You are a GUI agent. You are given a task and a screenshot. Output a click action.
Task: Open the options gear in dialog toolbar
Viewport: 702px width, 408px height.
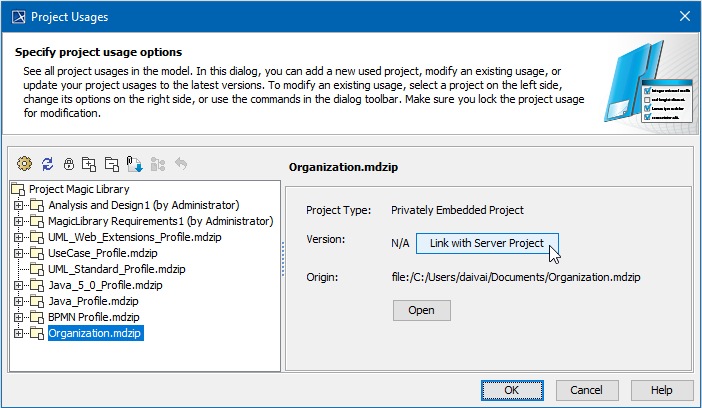click(x=25, y=164)
